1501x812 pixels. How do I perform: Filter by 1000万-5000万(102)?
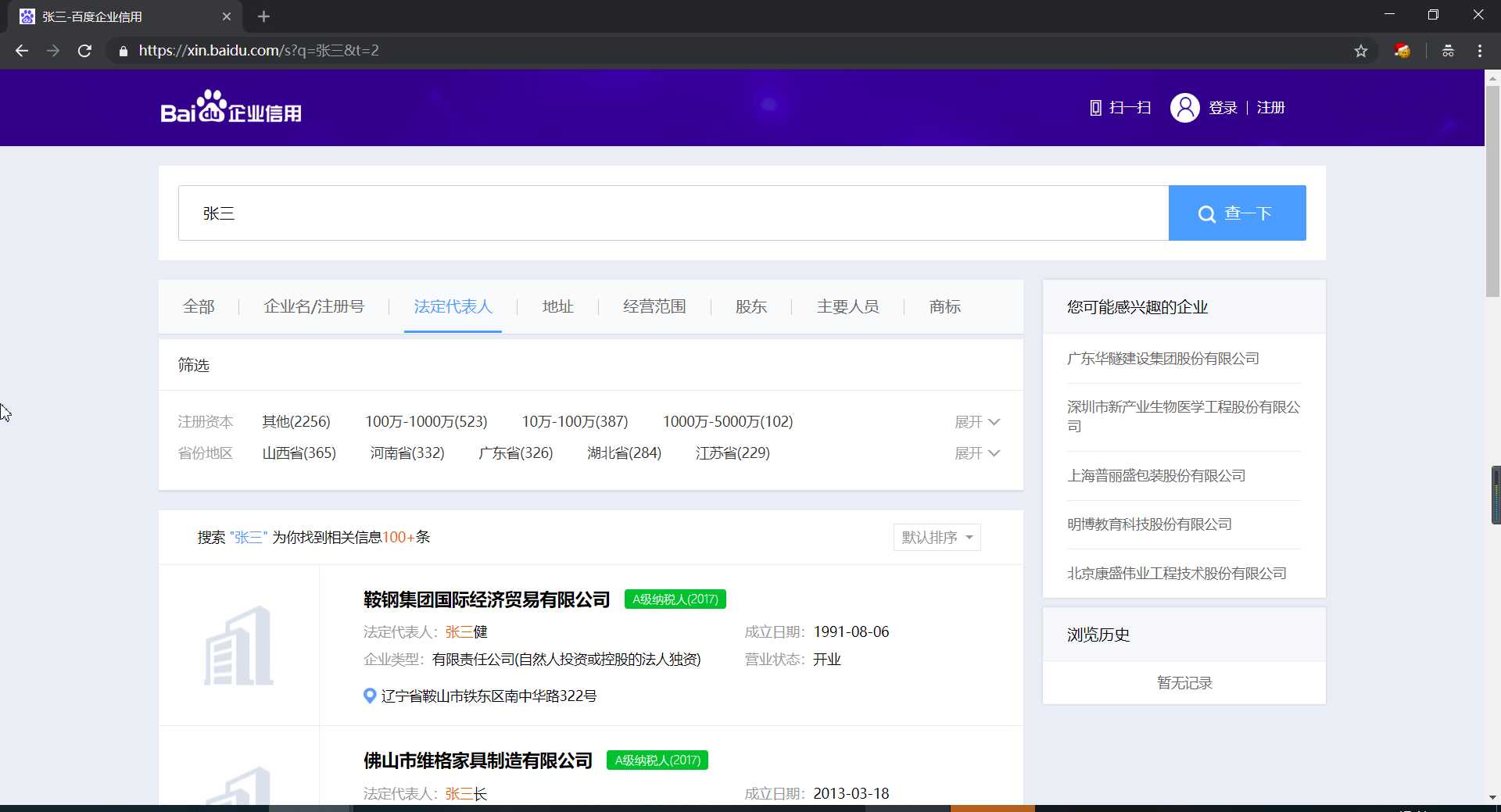pos(728,422)
